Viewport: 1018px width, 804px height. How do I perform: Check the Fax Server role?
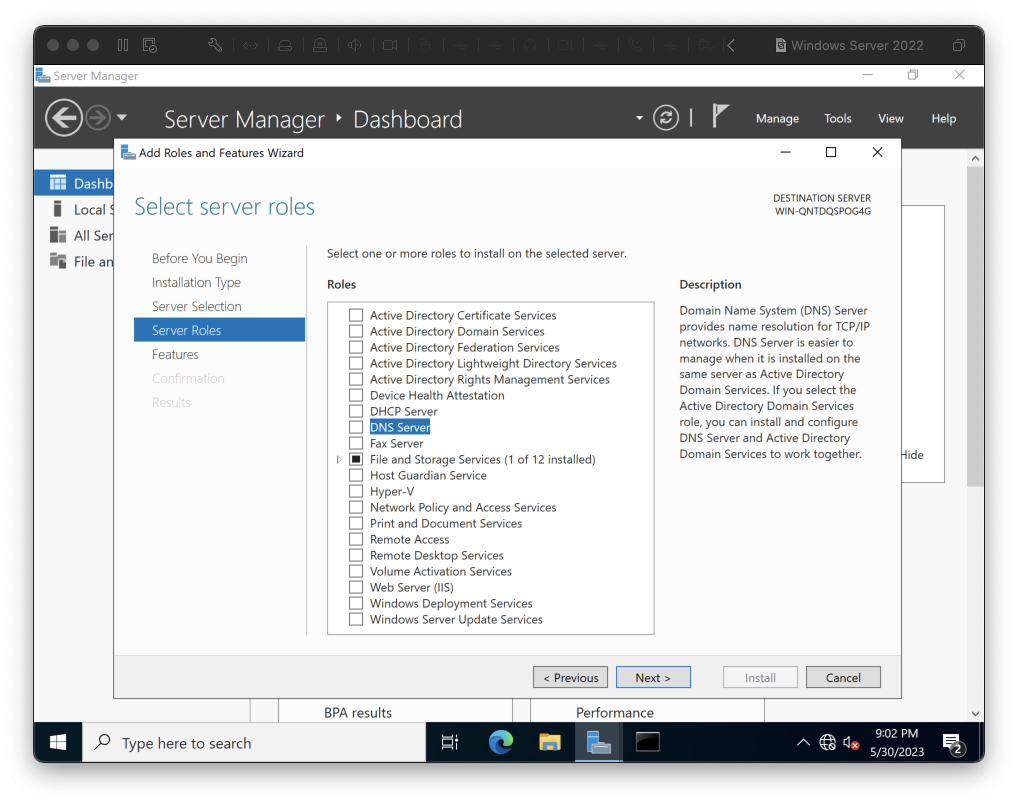pyautogui.click(x=356, y=443)
